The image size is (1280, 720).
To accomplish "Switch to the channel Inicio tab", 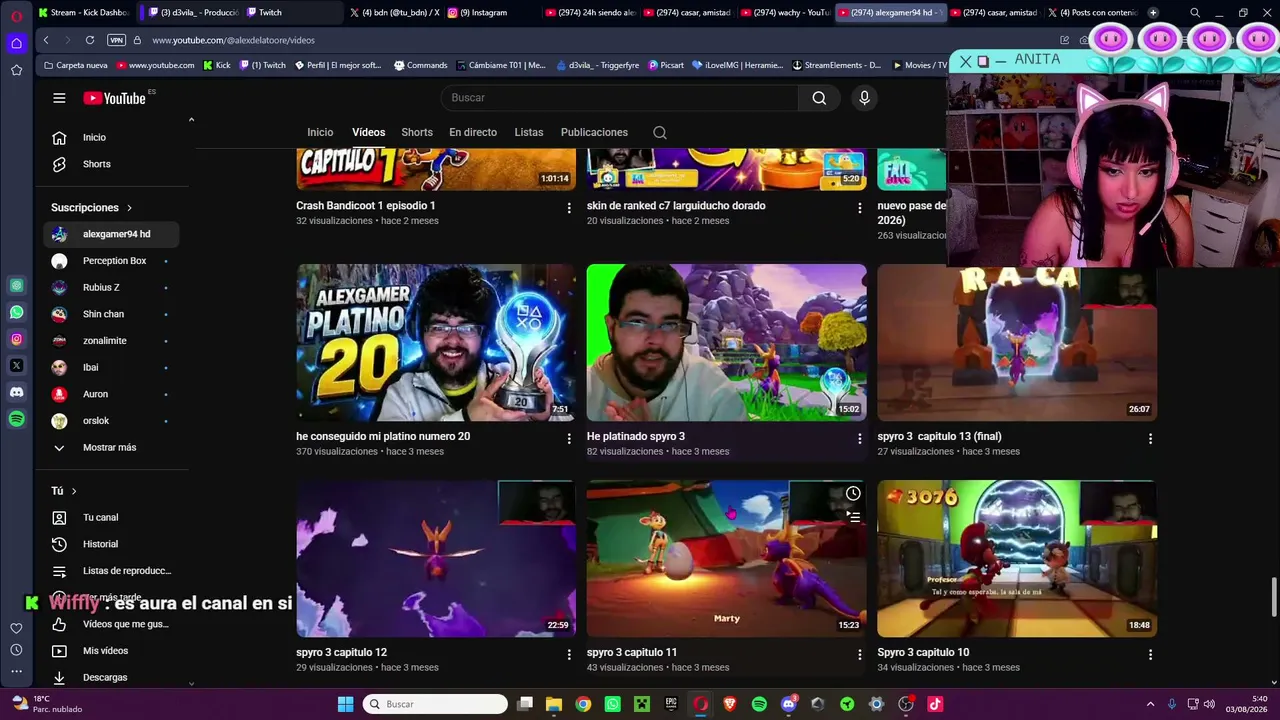I will tap(320, 132).
